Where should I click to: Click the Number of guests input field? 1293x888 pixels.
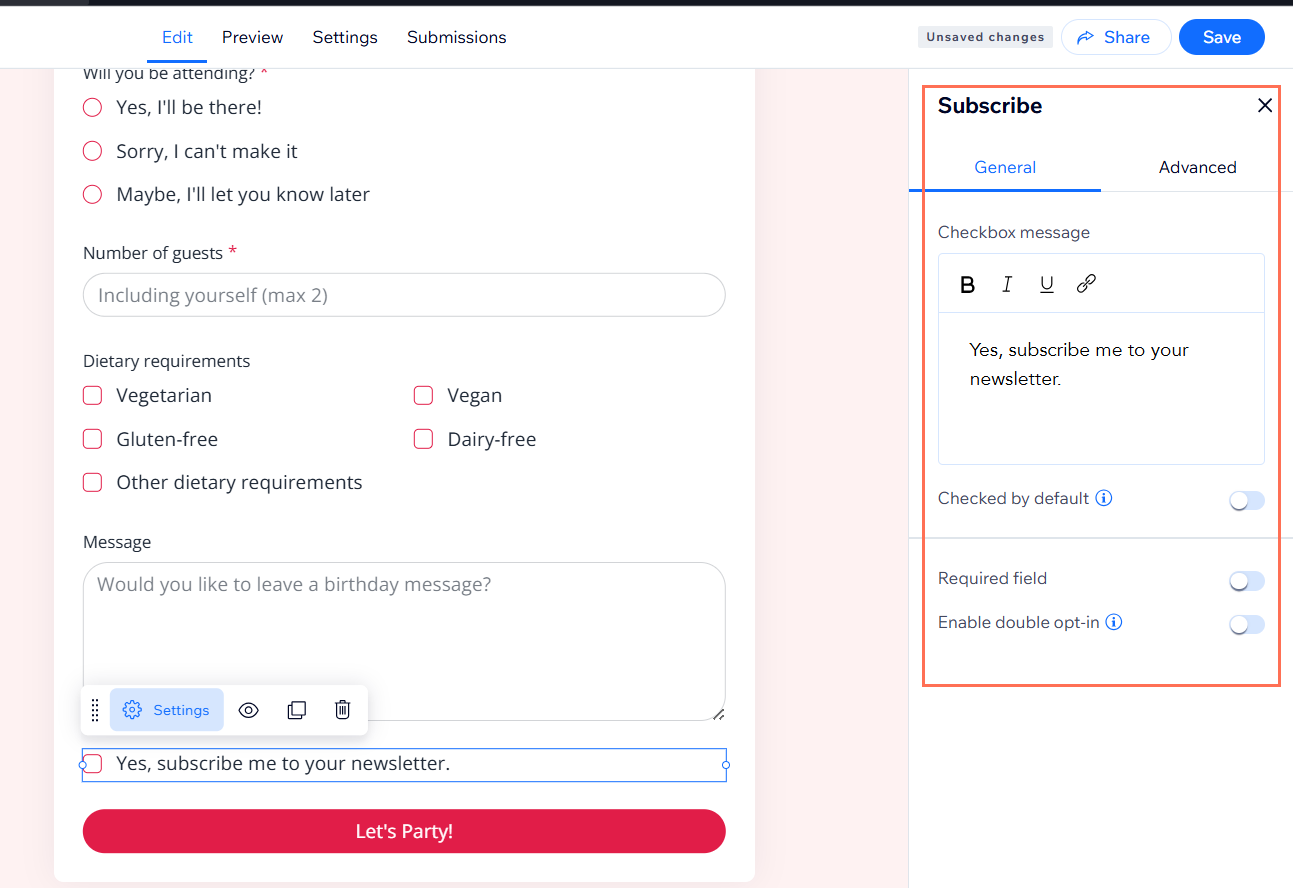click(404, 296)
